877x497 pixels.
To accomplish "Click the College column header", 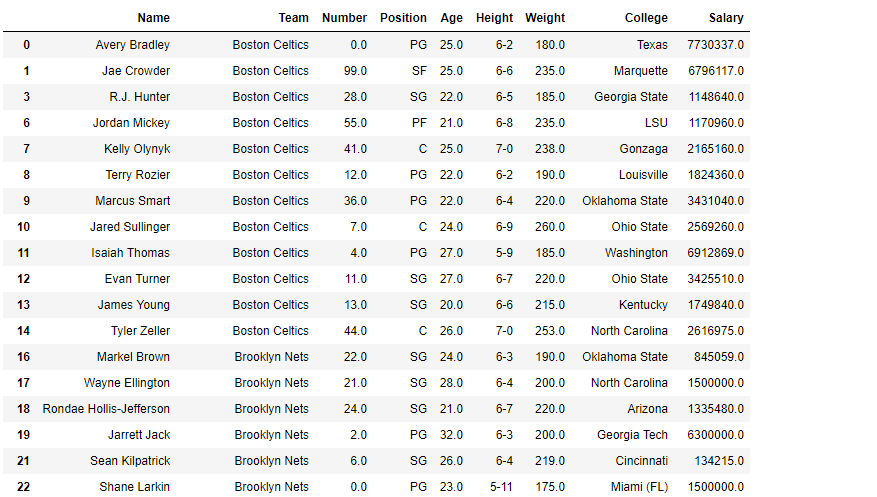I will [646, 18].
